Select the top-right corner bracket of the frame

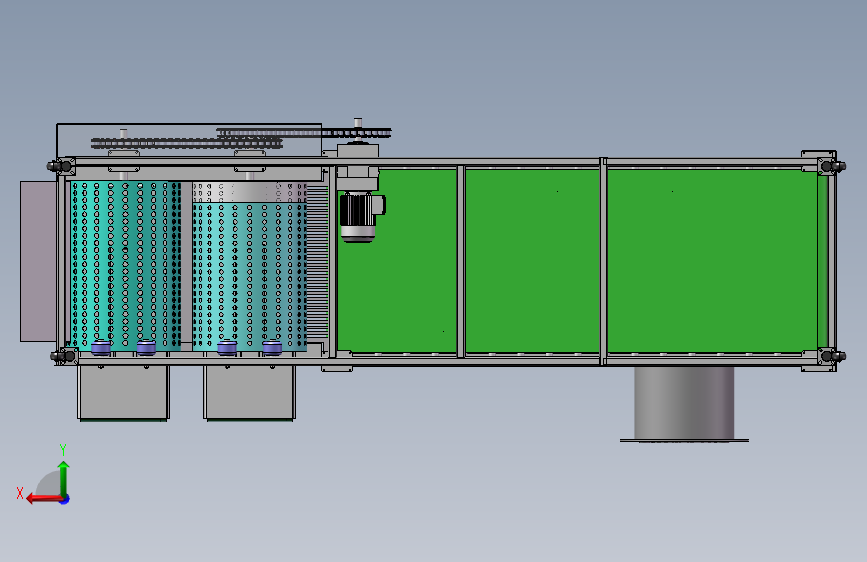coord(828,165)
